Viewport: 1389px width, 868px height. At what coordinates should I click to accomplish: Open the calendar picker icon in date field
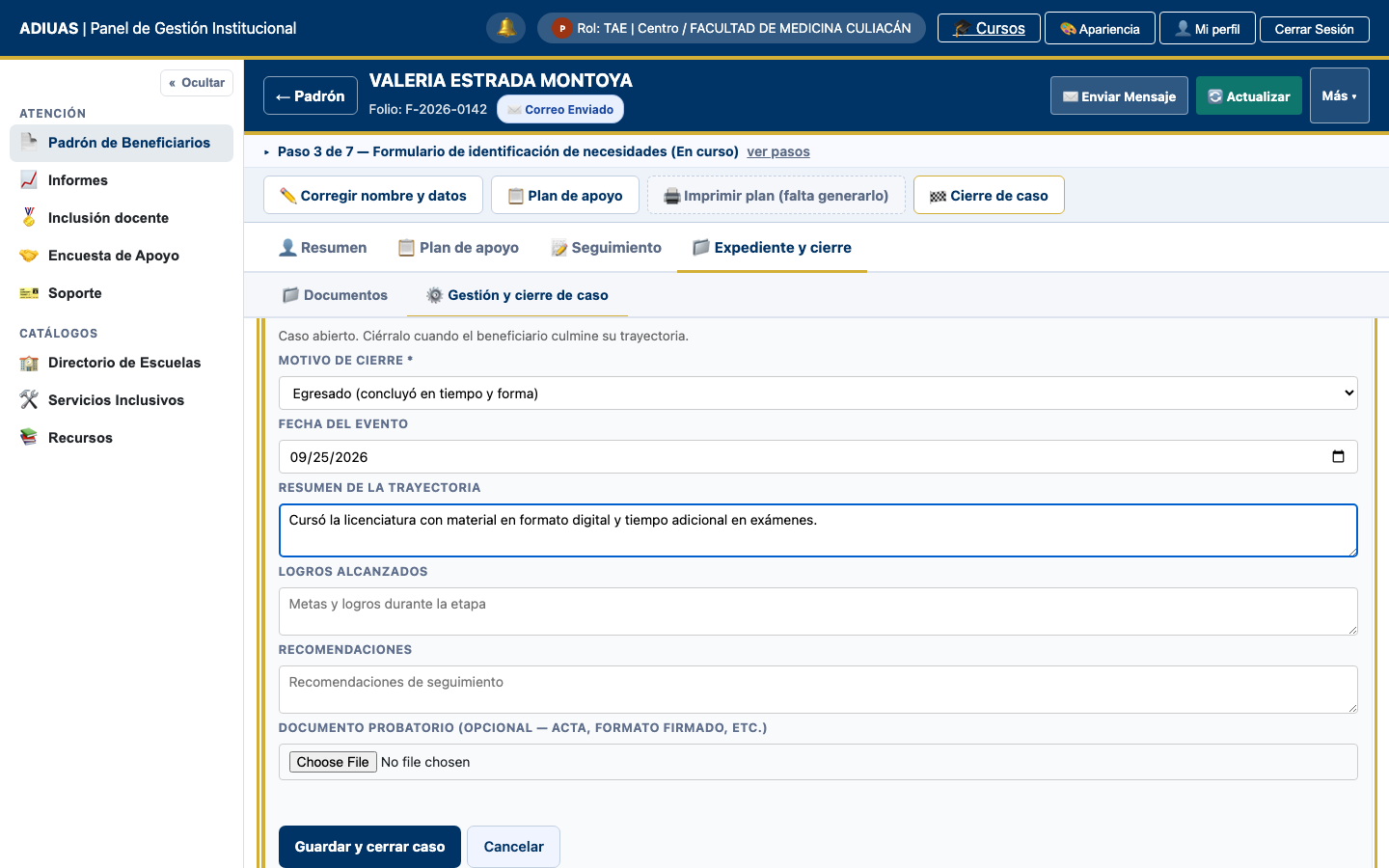click(x=1338, y=456)
